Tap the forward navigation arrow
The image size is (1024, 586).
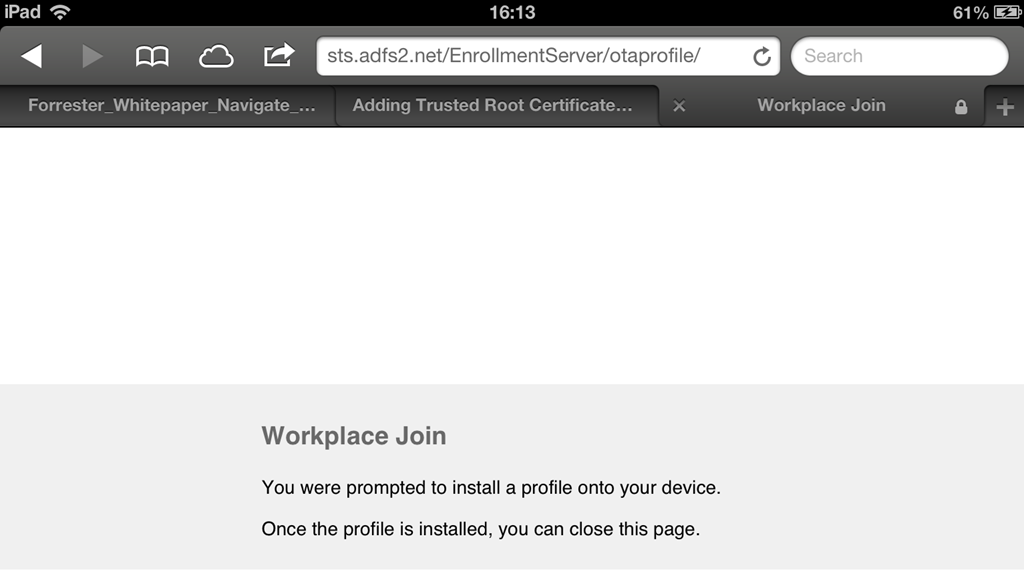coord(92,56)
